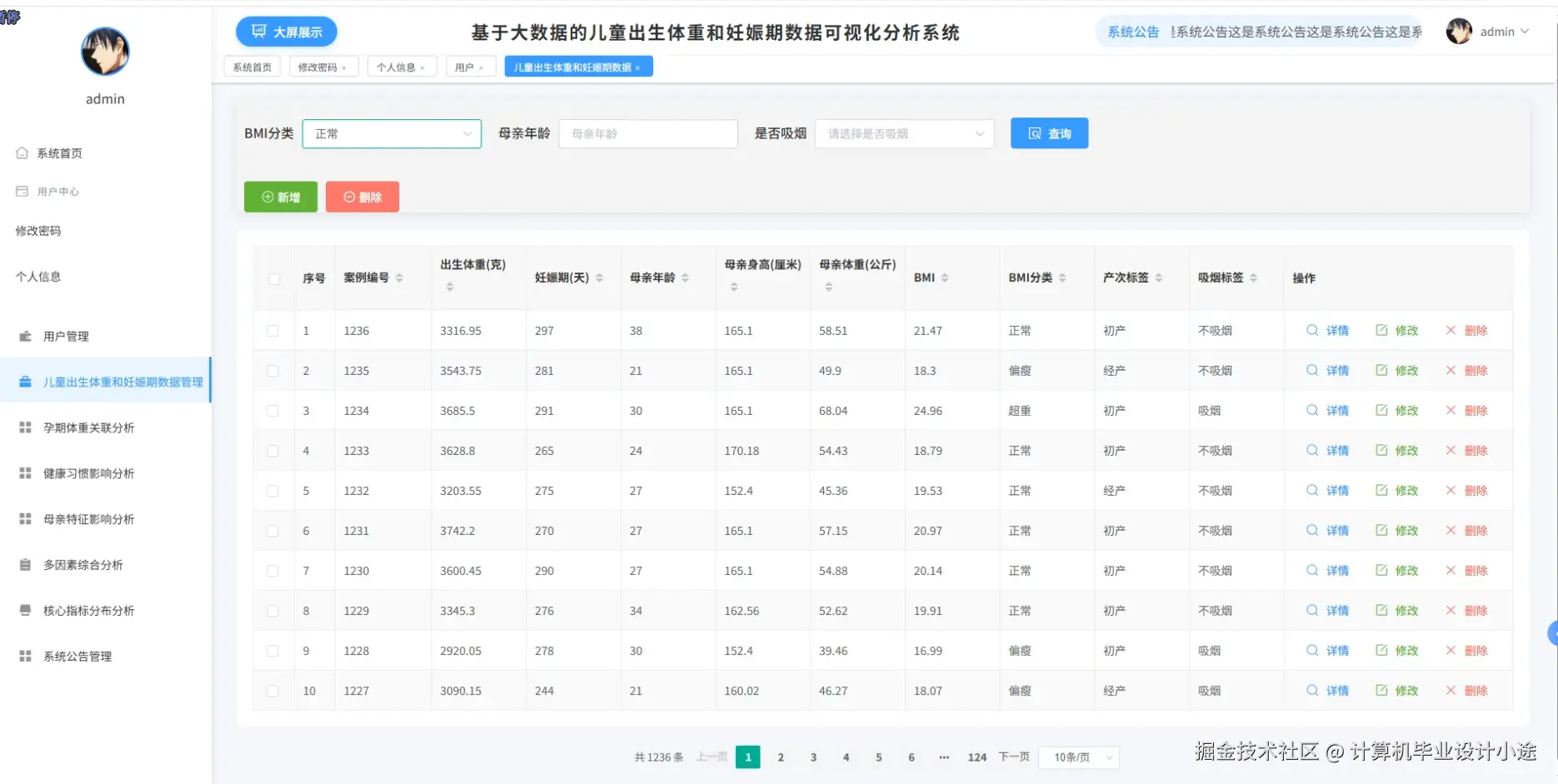Click the 查询 search button

pyautogui.click(x=1049, y=132)
